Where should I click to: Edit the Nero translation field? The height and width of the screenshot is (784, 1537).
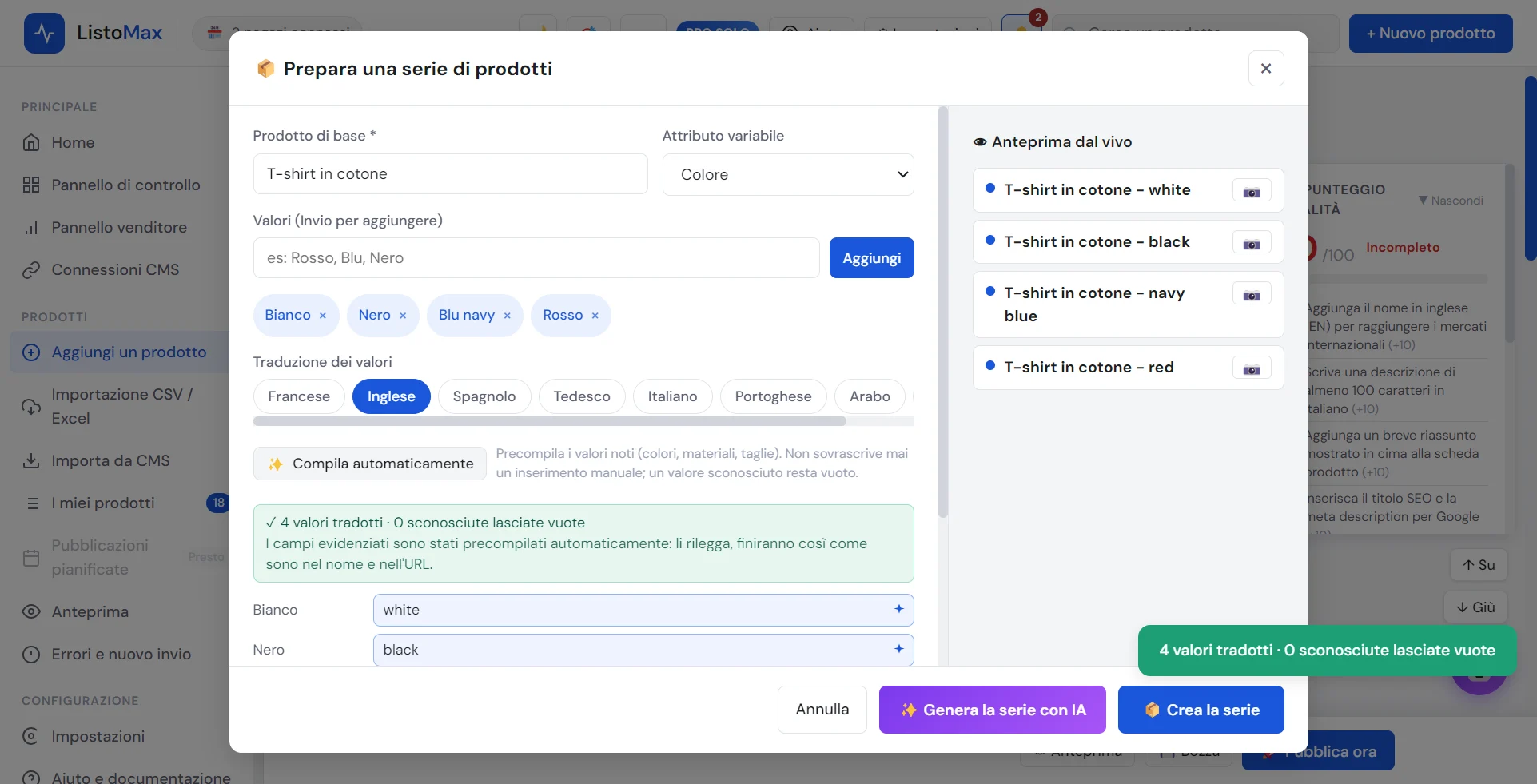click(x=643, y=650)
